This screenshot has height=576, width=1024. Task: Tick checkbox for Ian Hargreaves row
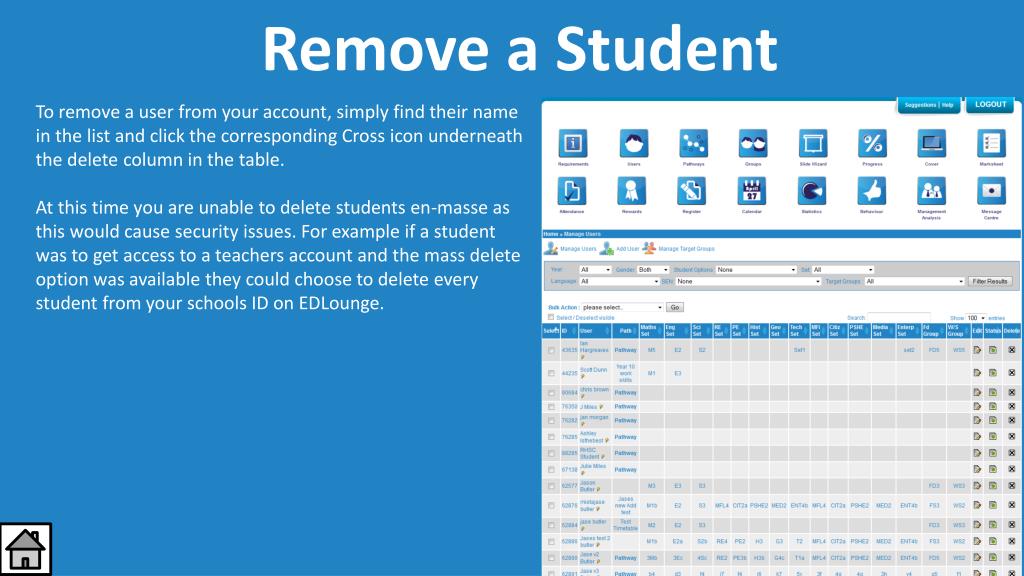551,351
